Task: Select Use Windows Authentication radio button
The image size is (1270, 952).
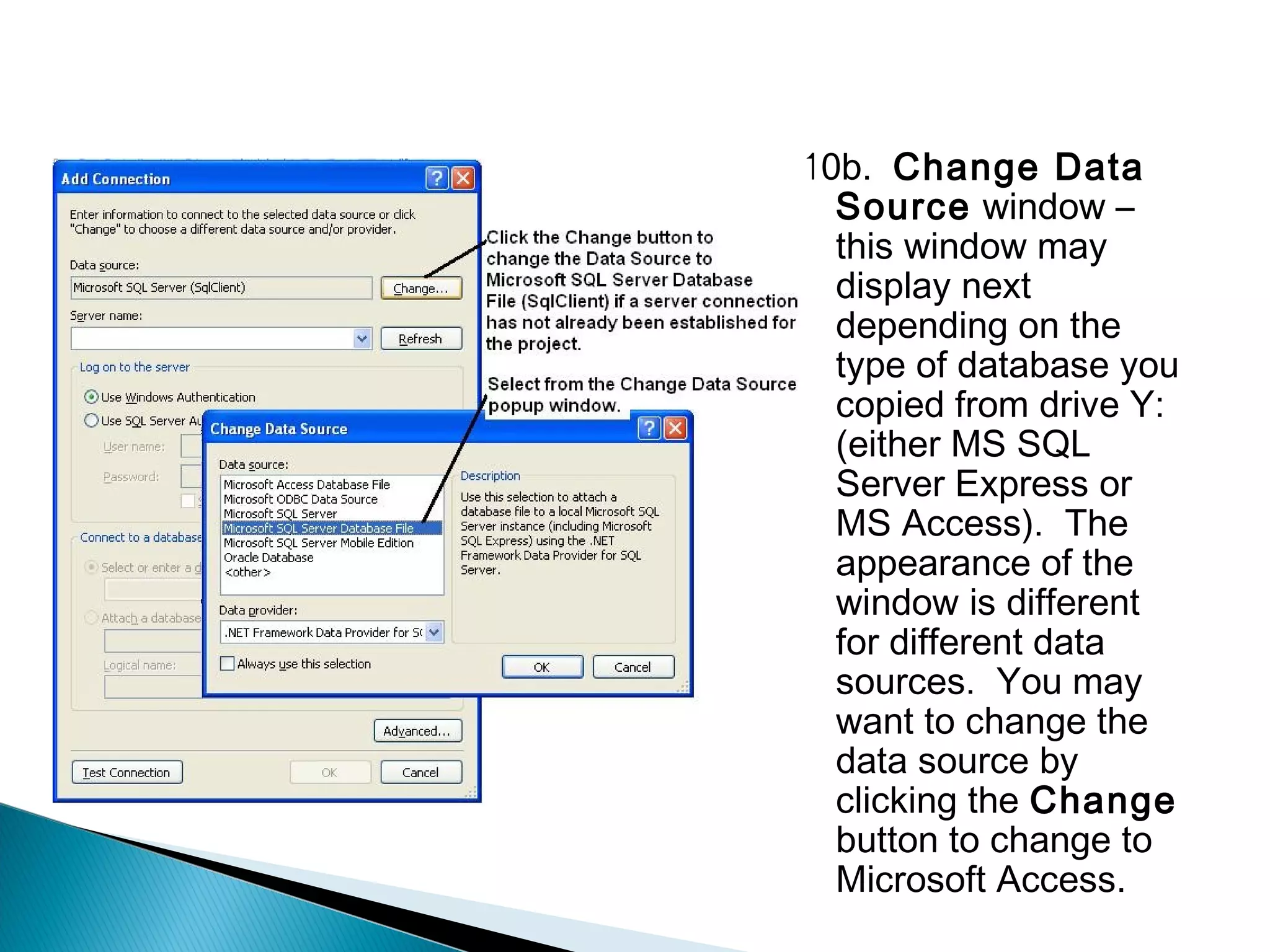Action: point(91,397)
